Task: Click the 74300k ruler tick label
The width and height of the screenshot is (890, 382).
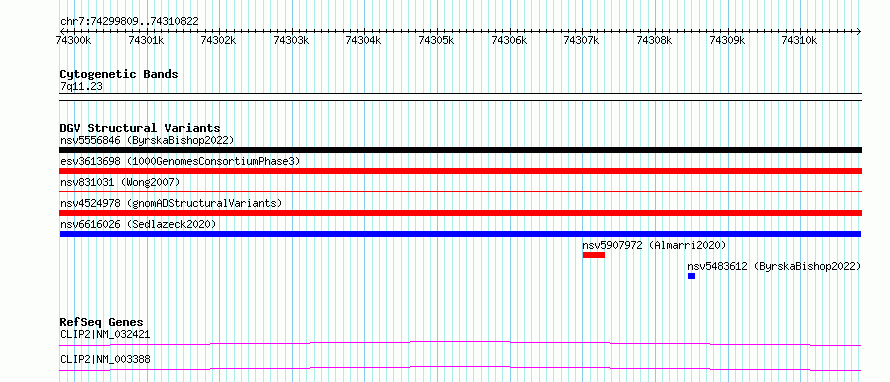Action: [74, 40]
